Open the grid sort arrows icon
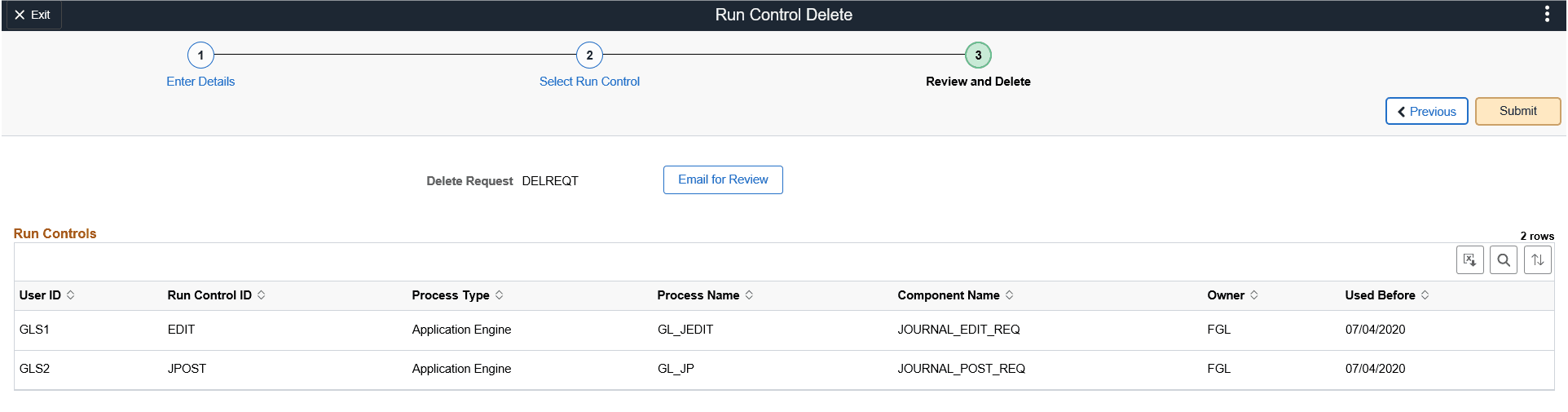1568x412 pixels. (1537, 260)
